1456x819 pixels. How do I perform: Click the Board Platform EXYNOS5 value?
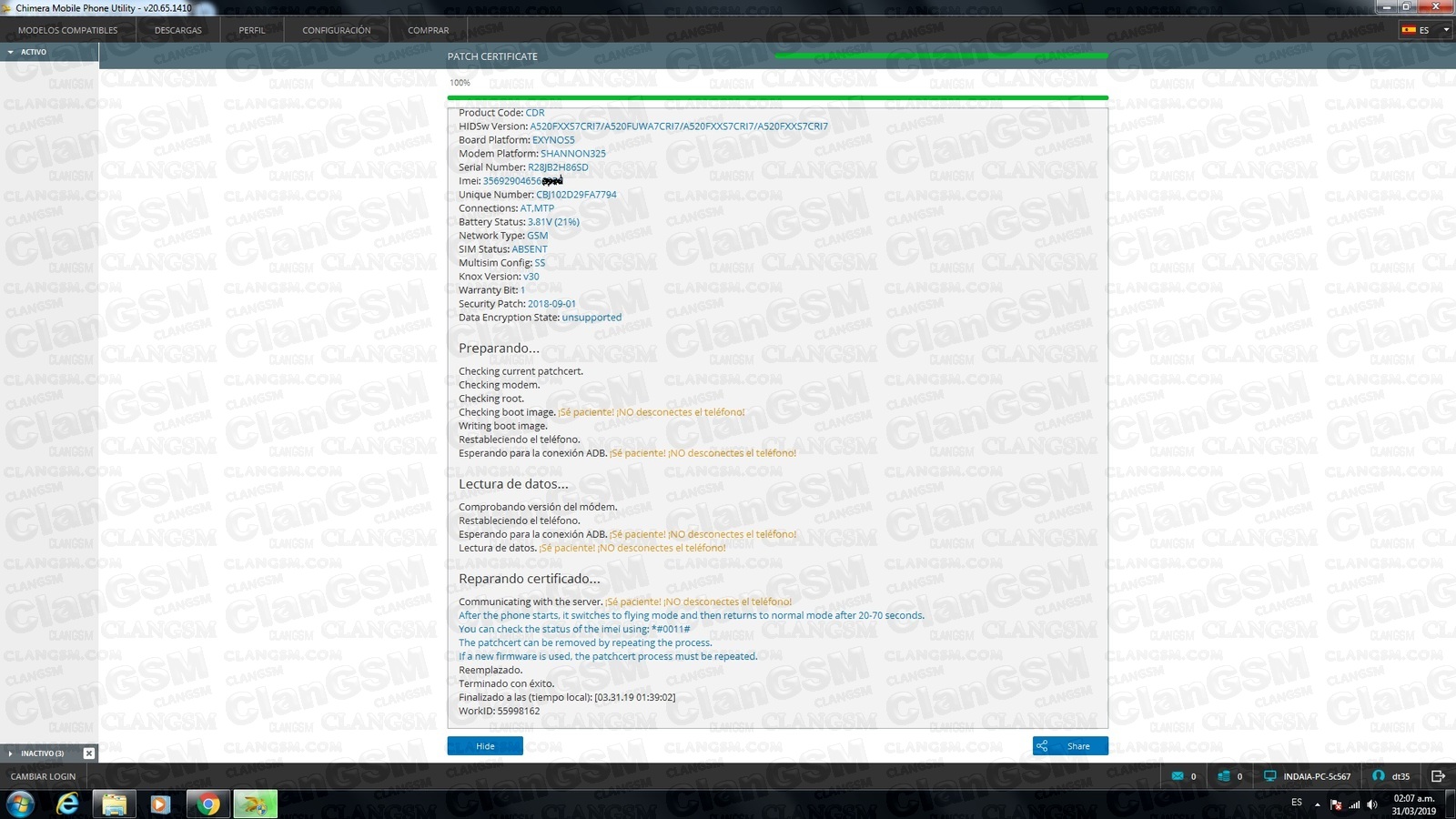(x=553, y=140)
